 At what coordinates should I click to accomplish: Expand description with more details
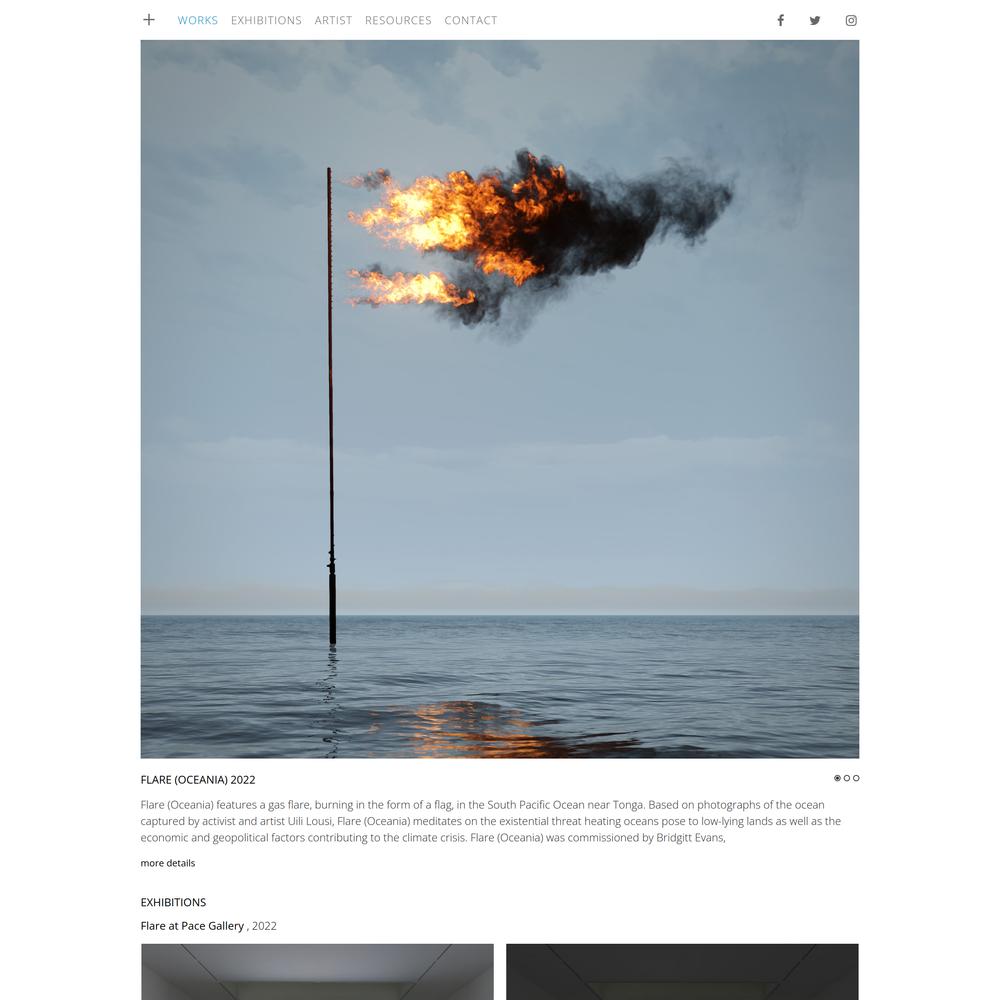(168, 863)
